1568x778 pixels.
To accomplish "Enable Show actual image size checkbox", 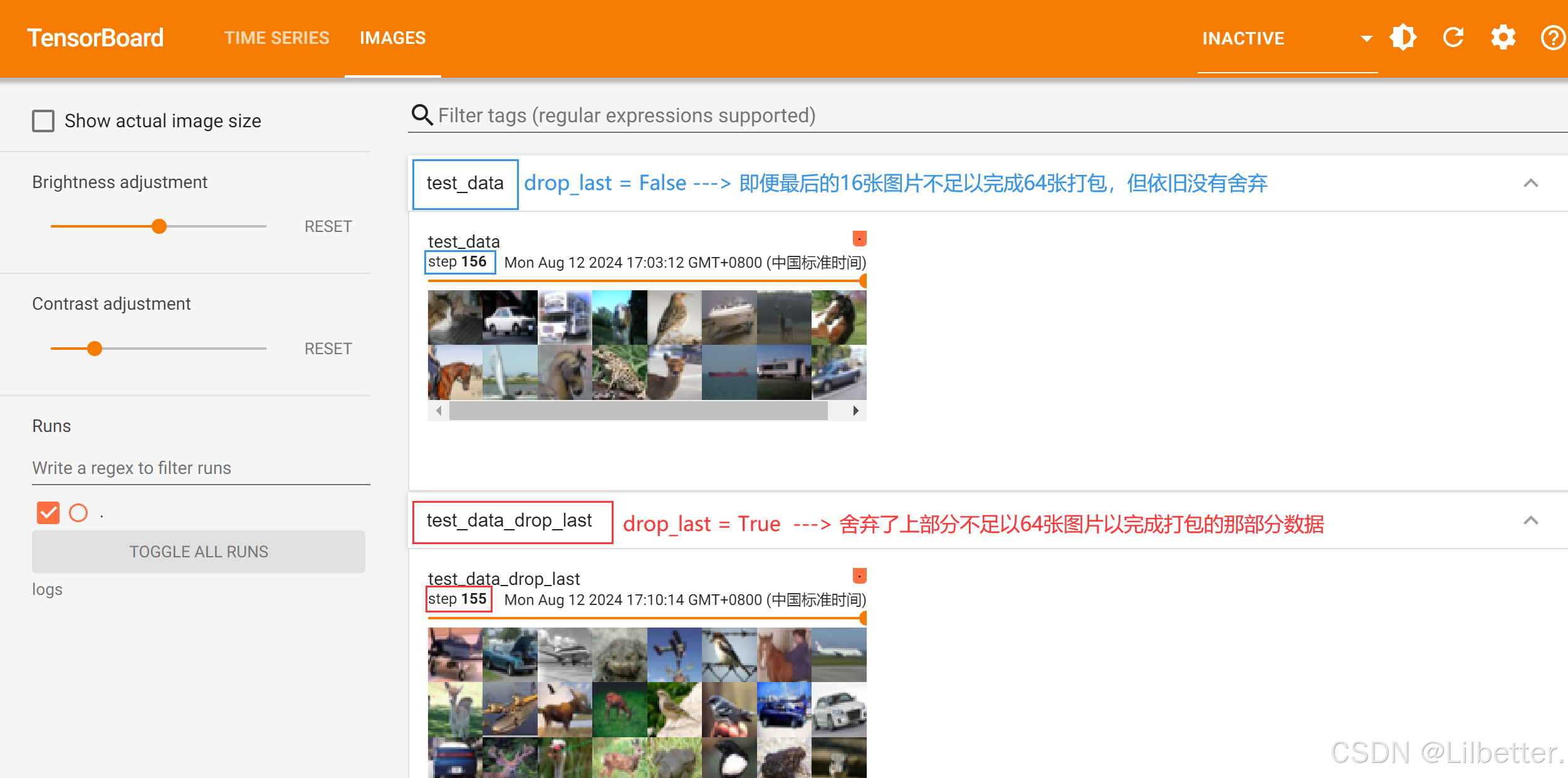I will 43,121.
